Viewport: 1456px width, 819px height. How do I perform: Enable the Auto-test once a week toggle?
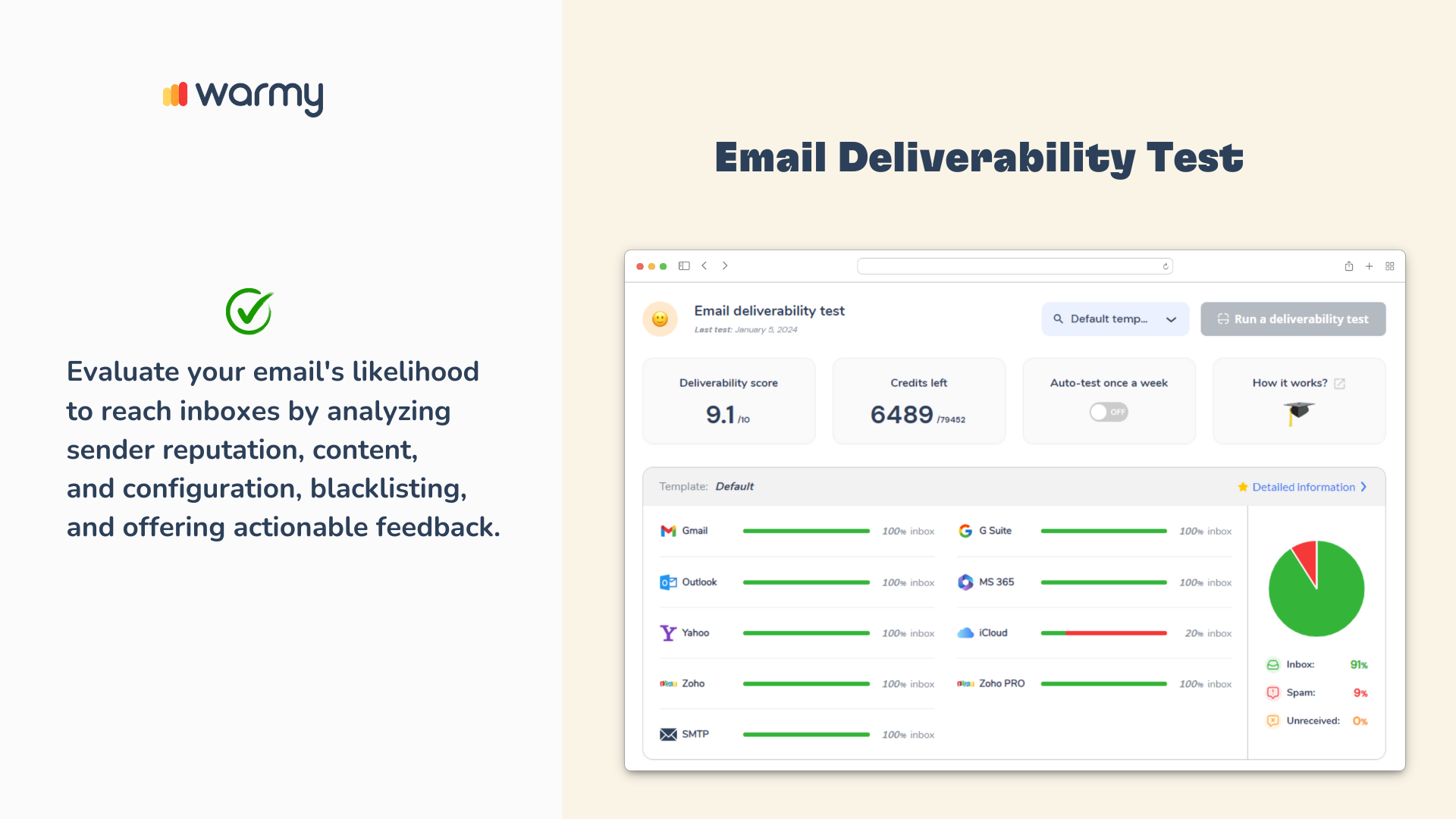click(x=1109, y=412)
